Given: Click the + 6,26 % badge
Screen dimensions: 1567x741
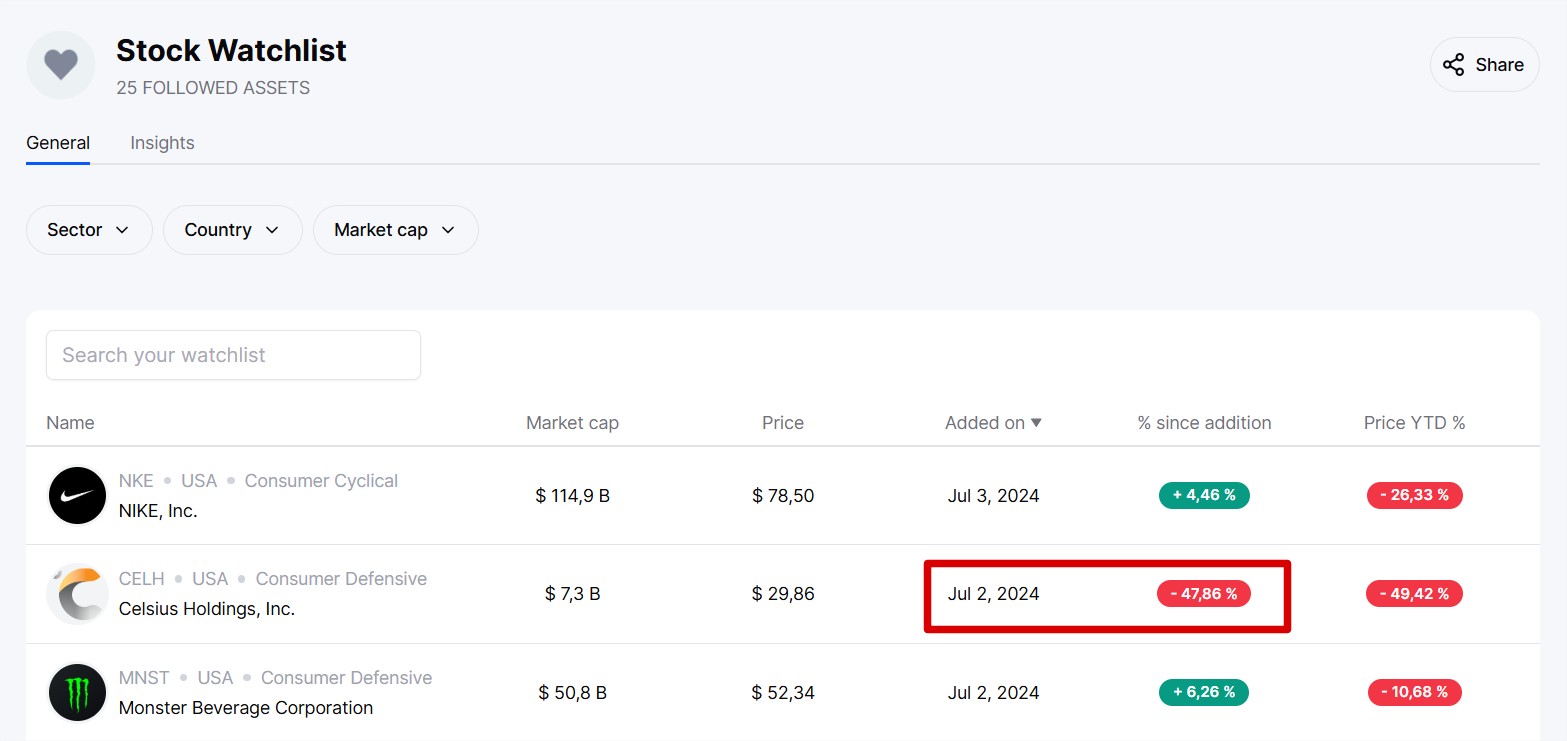Looking at the screenshot, I should point(1204,692).
